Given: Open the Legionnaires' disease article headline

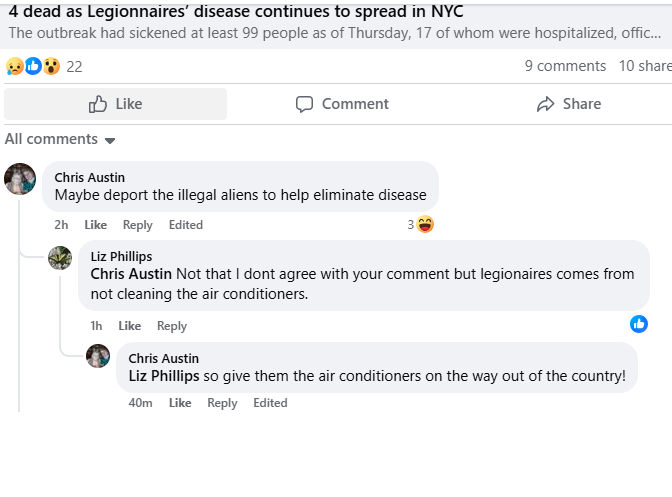Looking at the screenshot, I should click(236, 12).
